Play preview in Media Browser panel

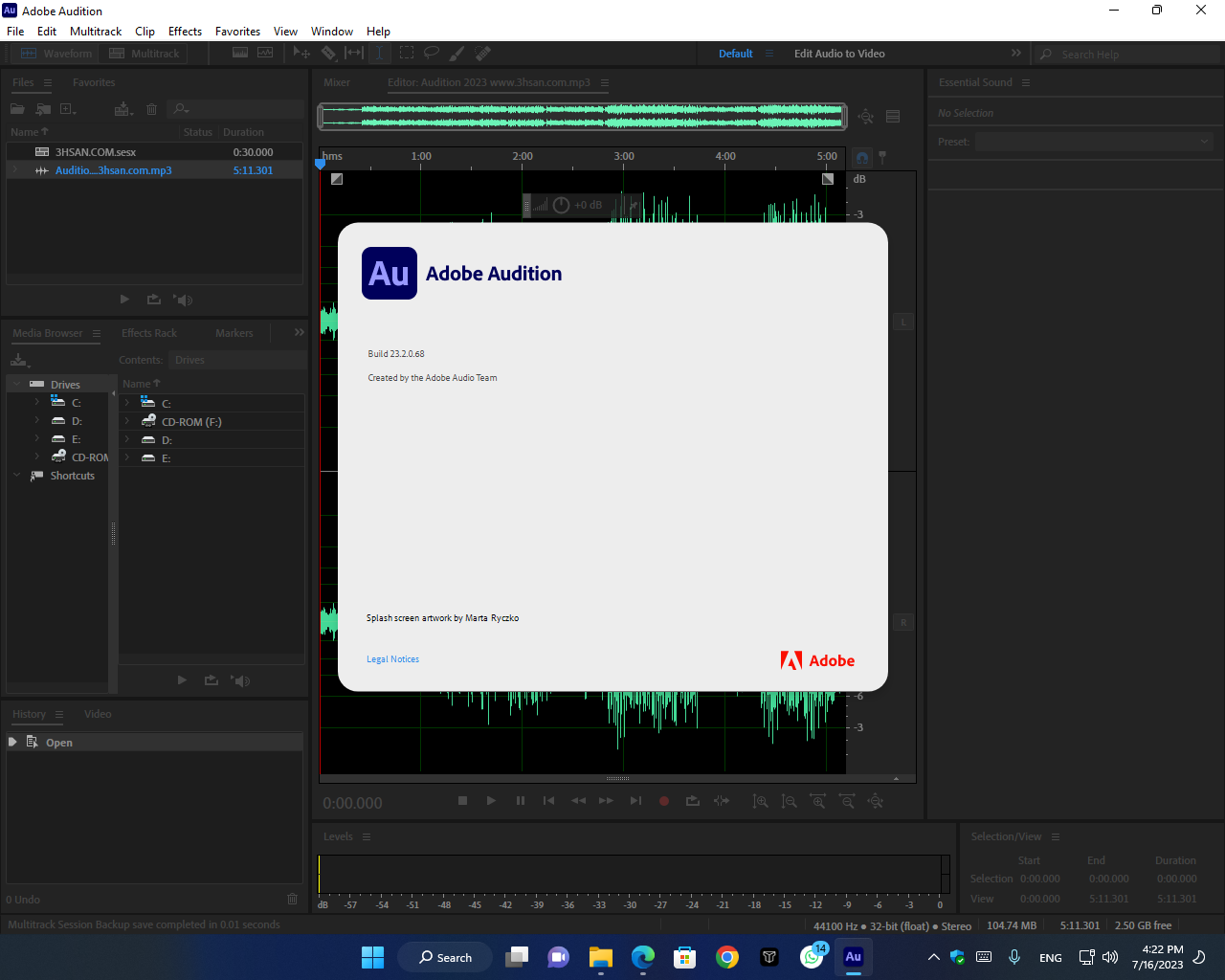(x=182, y=680)
